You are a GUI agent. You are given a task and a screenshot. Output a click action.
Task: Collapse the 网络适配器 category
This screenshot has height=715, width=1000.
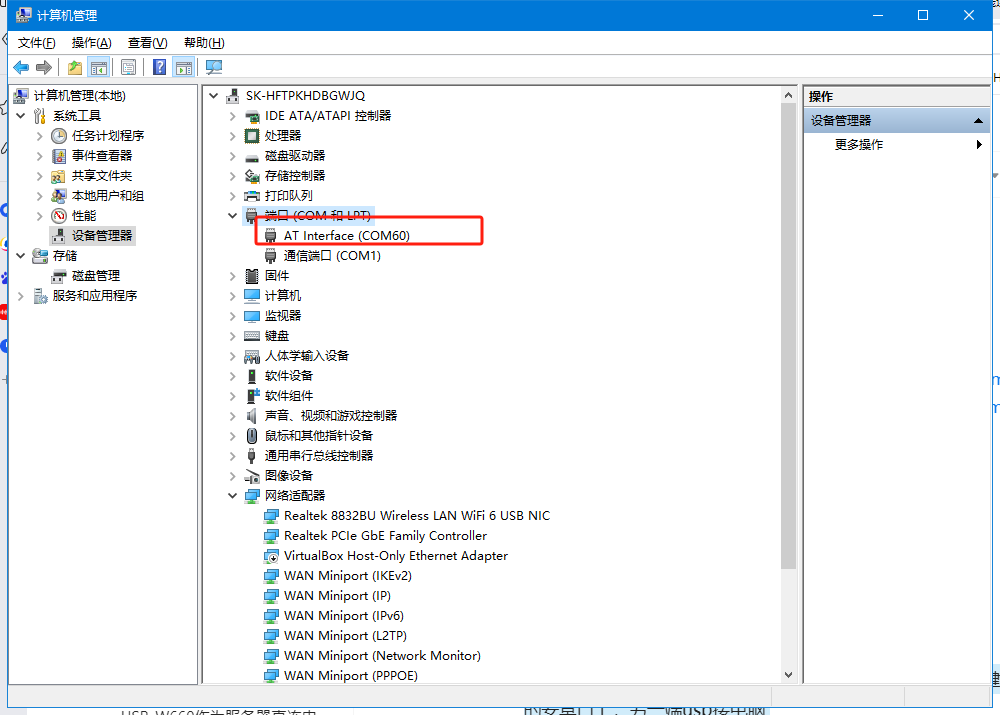click(x=233, y=496)
